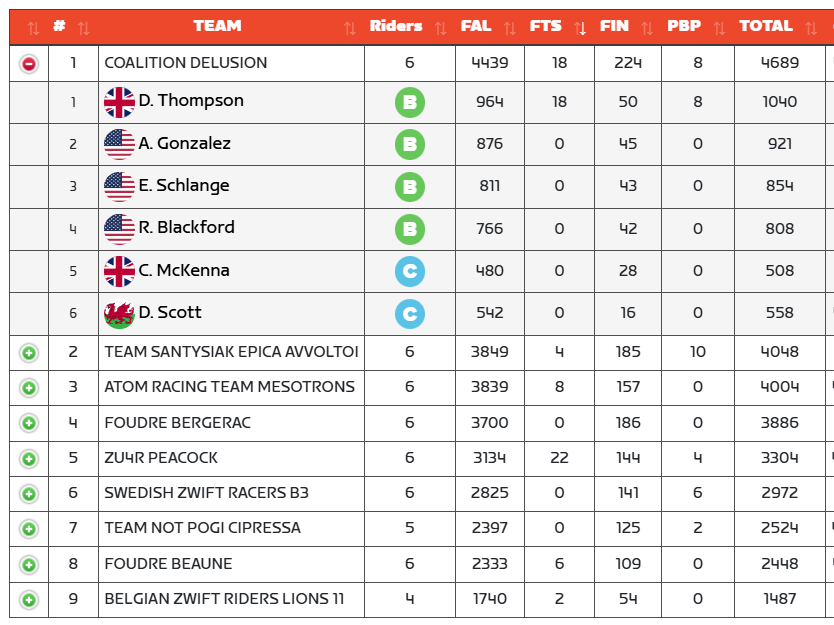Image resolution: width=834 pixels, height=625 pixels.
Task: Expand Team Santysiak Epica Avvoltoi row
Action: click(x=29, y=352)
